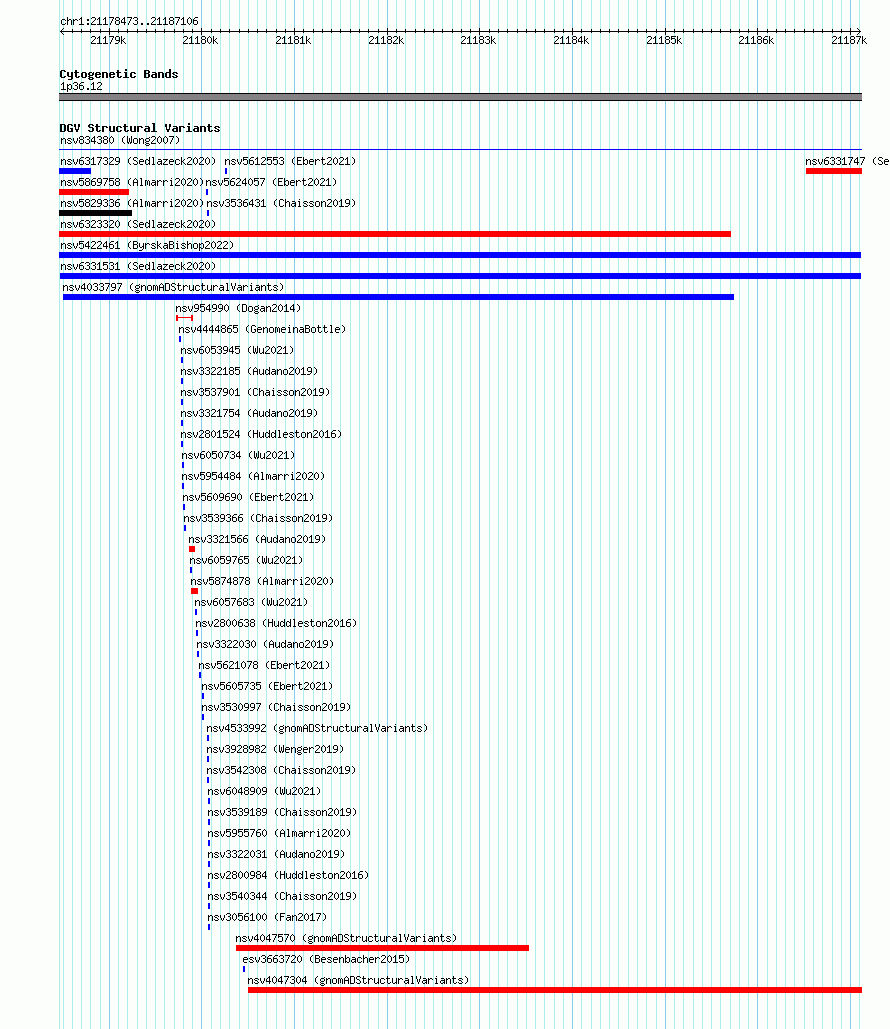Click the 21185k ruler tick label
This screenshot has width=890, height=1029.
[x=664, y=40]
